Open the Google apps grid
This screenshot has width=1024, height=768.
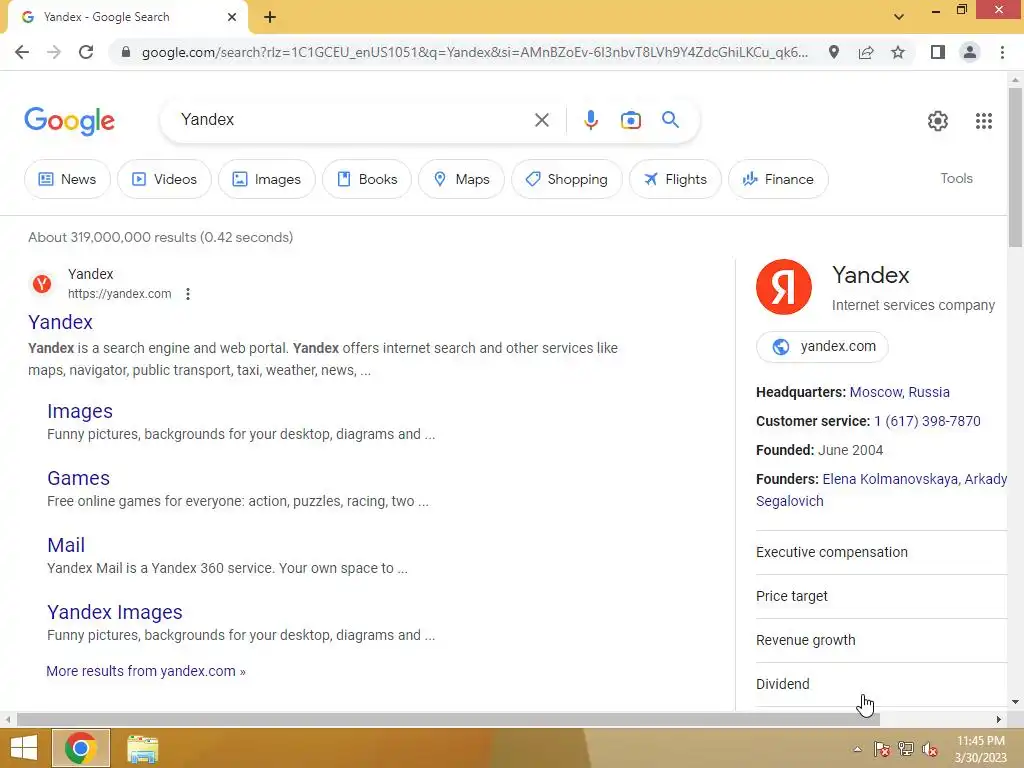point(984,121)
